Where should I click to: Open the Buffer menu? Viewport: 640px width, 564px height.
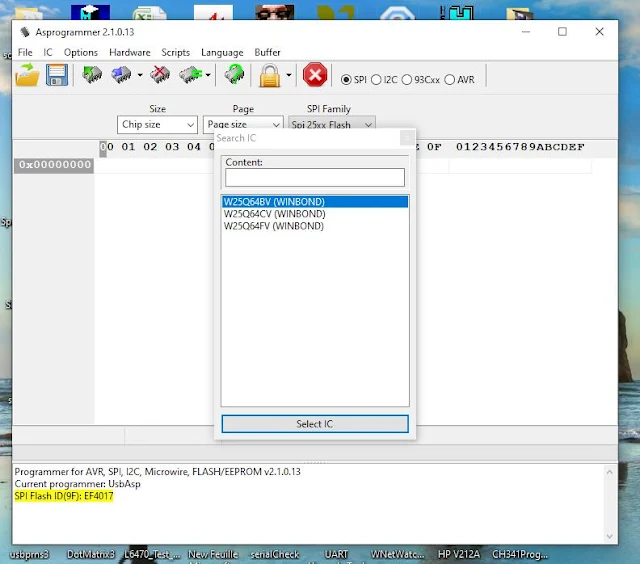[267, 53]
